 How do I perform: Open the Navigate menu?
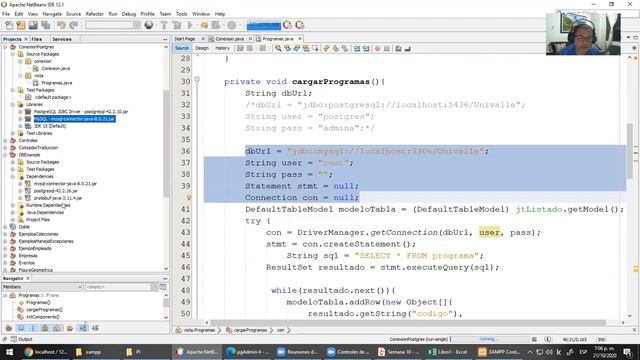click(52, 14)
